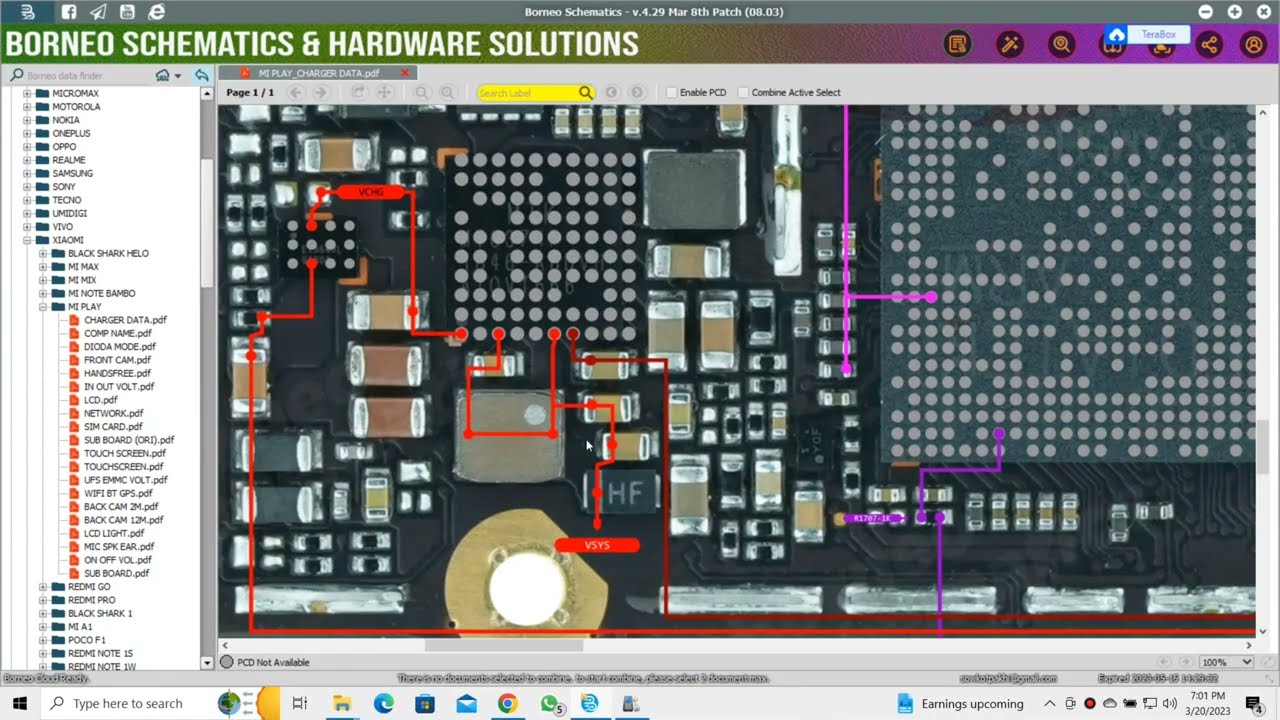Open the YouTube icon in title bar
Viewport: 1280px width, 720px height.
[x=127, y=12]
